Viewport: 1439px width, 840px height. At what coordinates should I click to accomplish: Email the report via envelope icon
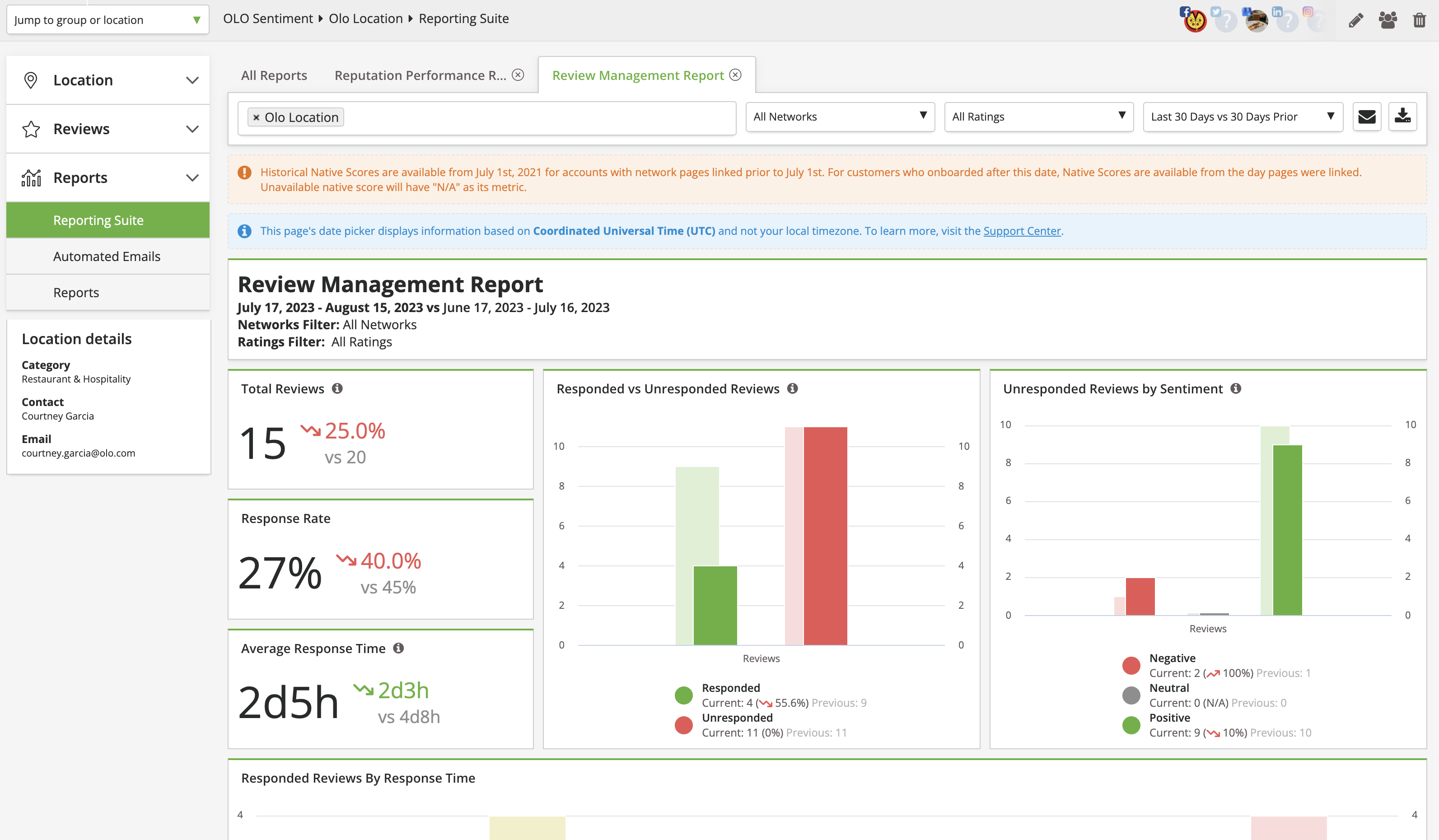pos(1366,117)
